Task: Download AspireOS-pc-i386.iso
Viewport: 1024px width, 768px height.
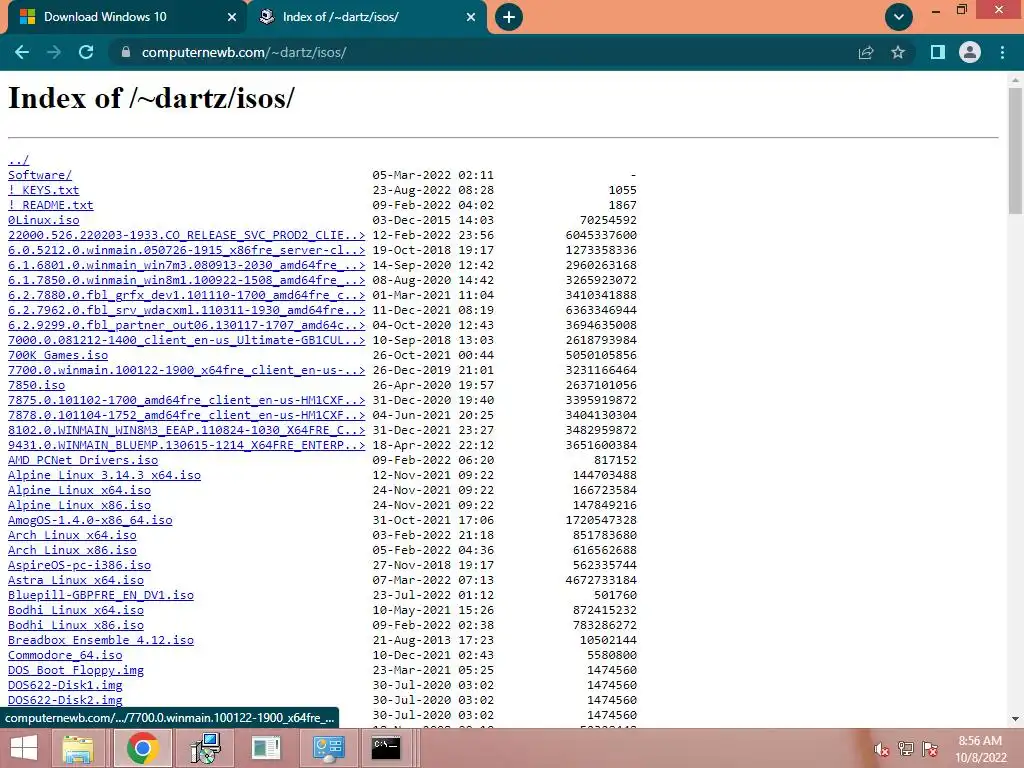Action: [x=80, y=566]
